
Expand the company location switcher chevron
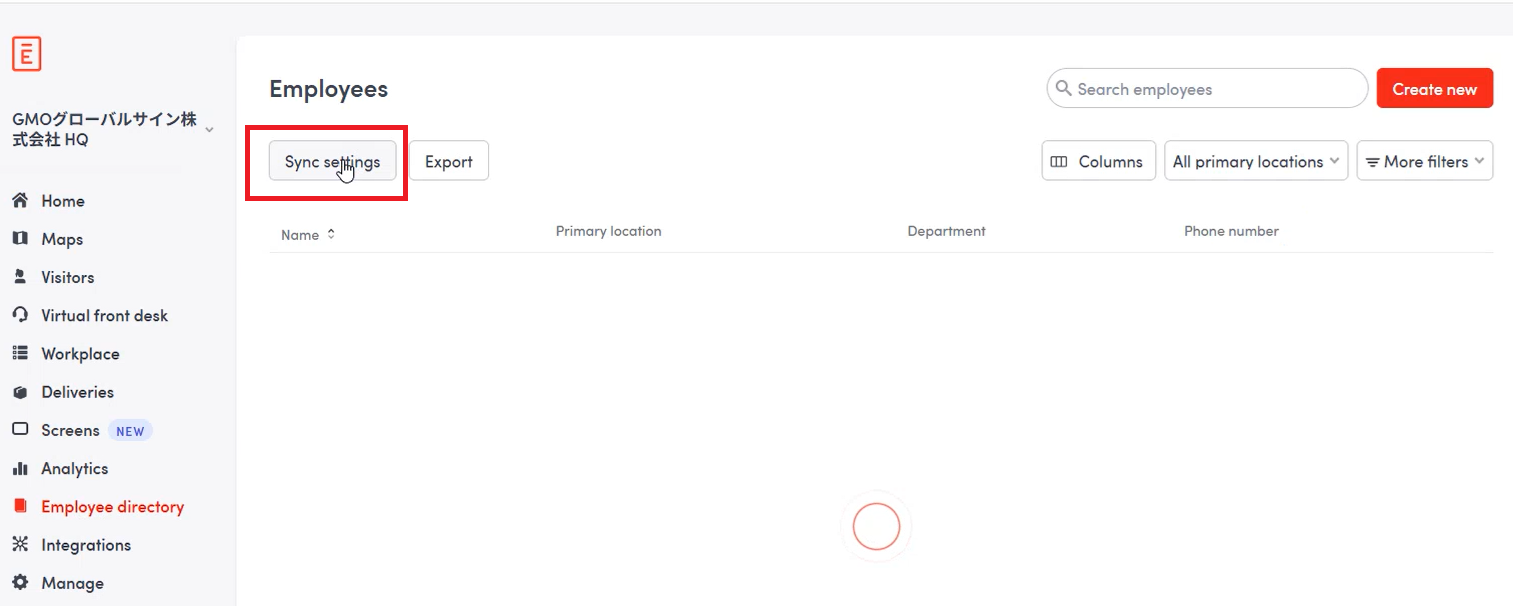(x=209, y=130)
